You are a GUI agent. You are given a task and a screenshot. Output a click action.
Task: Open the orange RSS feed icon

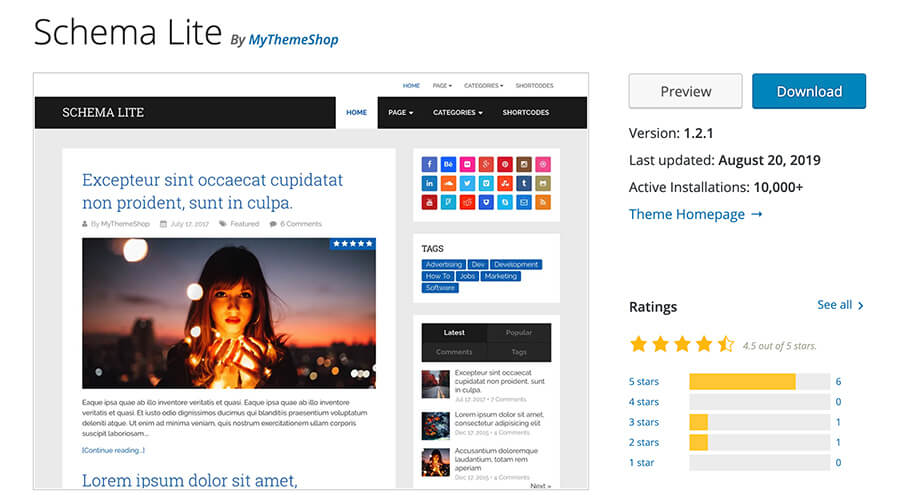pos(543,202)
